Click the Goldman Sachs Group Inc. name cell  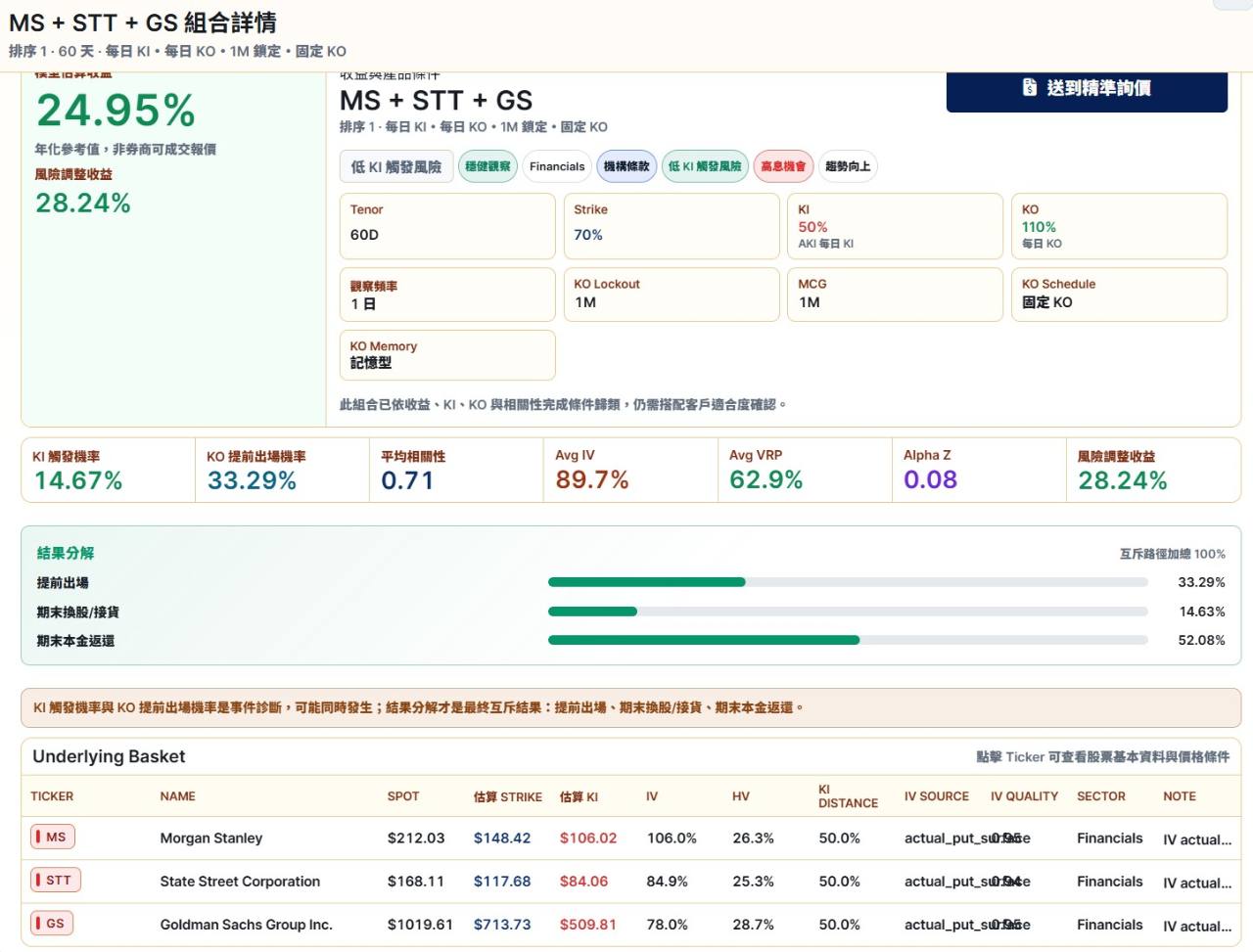pyautogui.click(x=247, y=925)
